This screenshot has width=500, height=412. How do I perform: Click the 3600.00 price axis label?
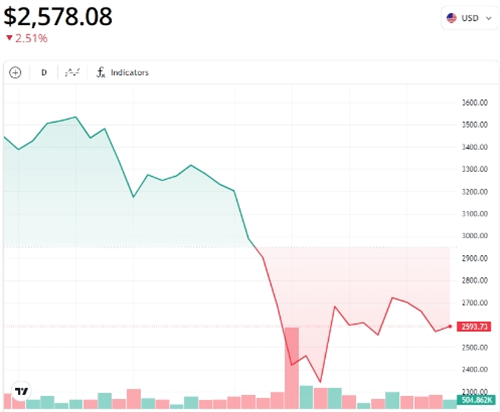tap(475, 103)
